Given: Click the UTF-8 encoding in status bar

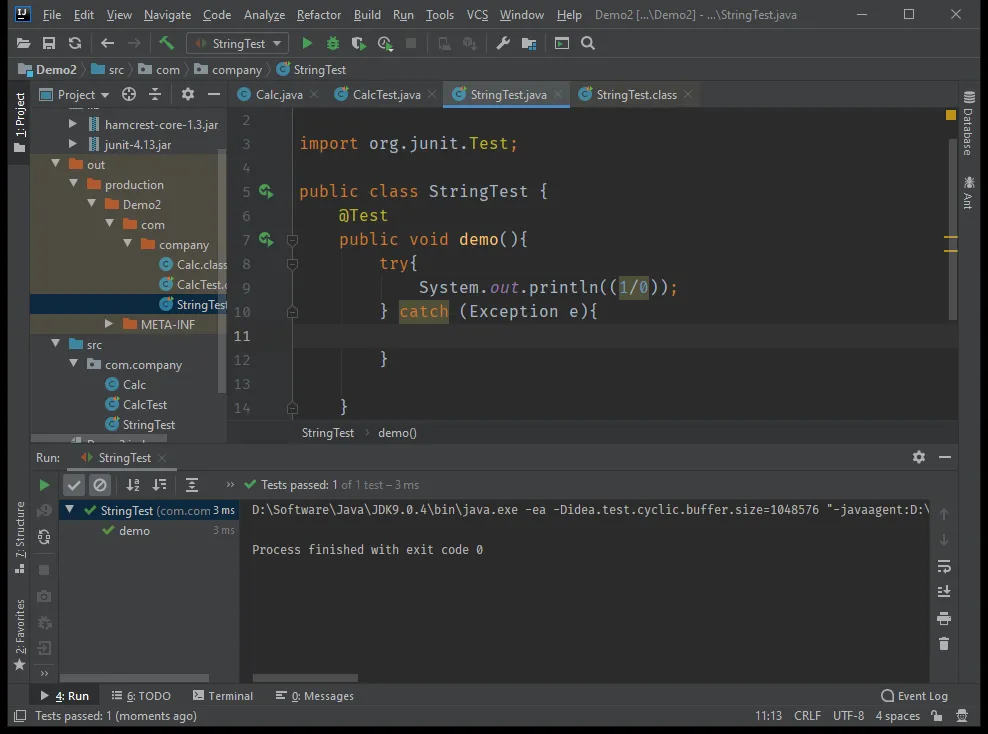Looking at the screenshot, I should [848, 716].
